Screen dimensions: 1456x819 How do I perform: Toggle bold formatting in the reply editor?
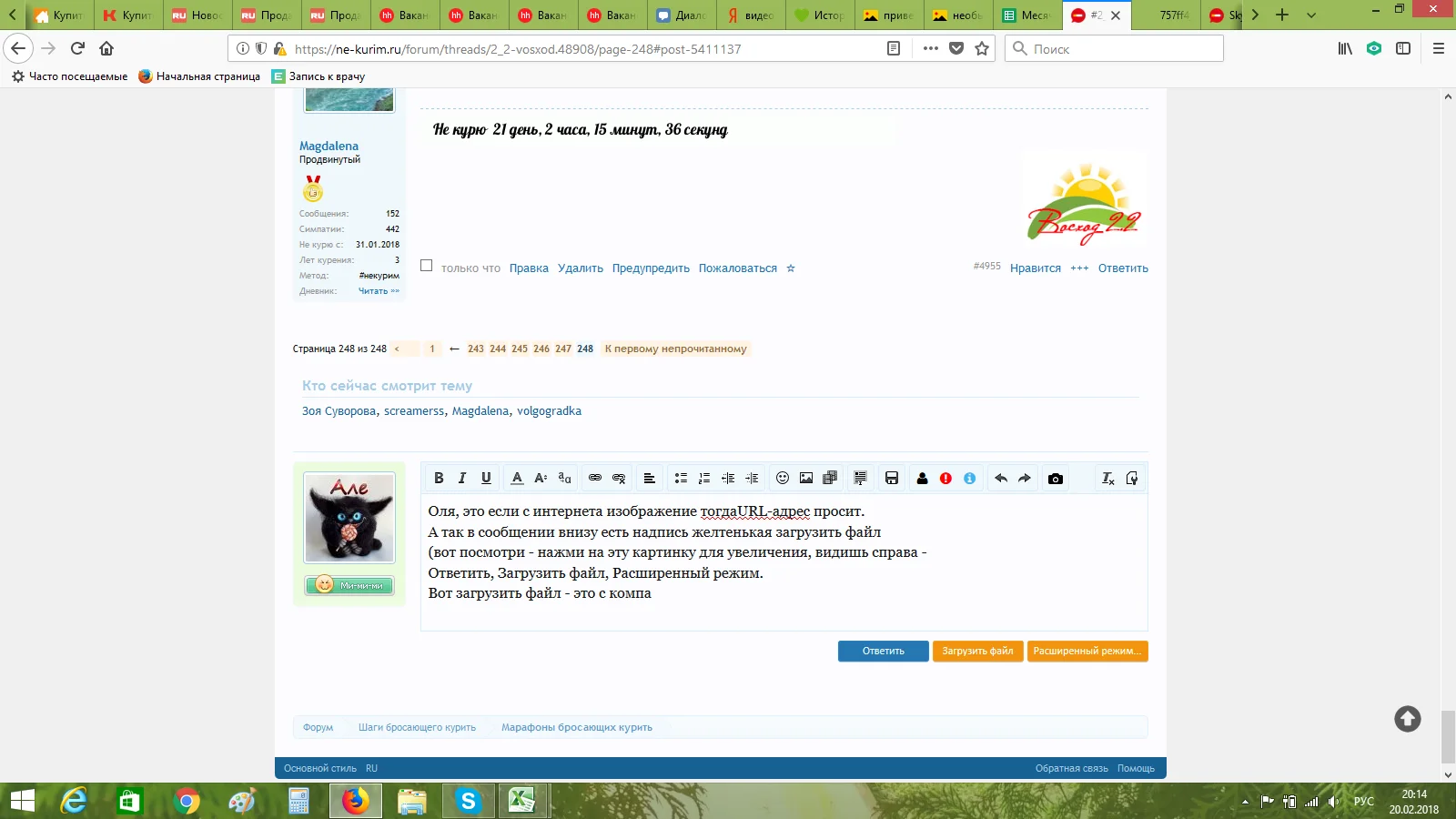439,478
